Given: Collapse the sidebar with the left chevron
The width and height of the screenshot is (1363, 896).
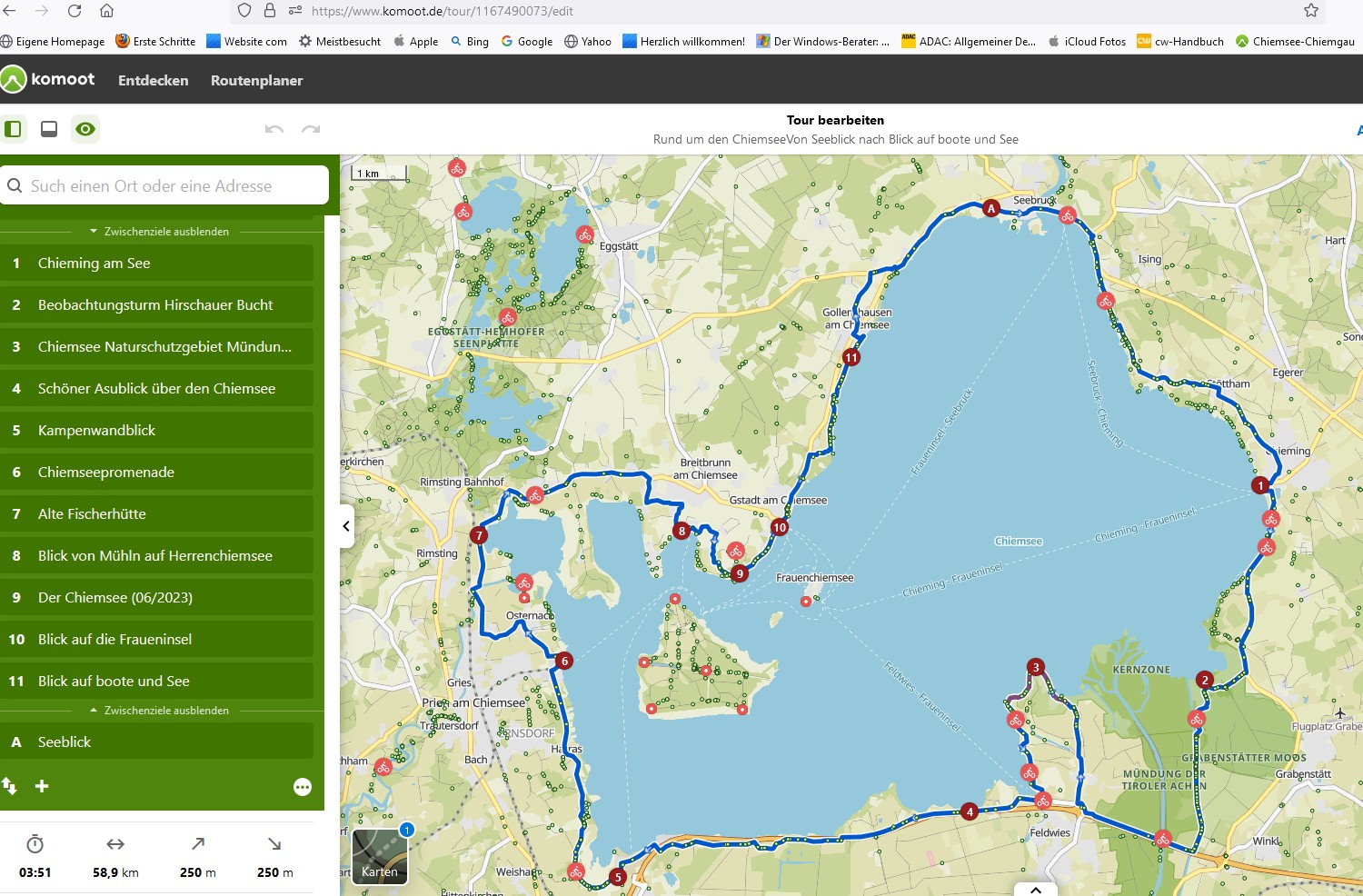Looking at the screenshot, I should (346, 526).
